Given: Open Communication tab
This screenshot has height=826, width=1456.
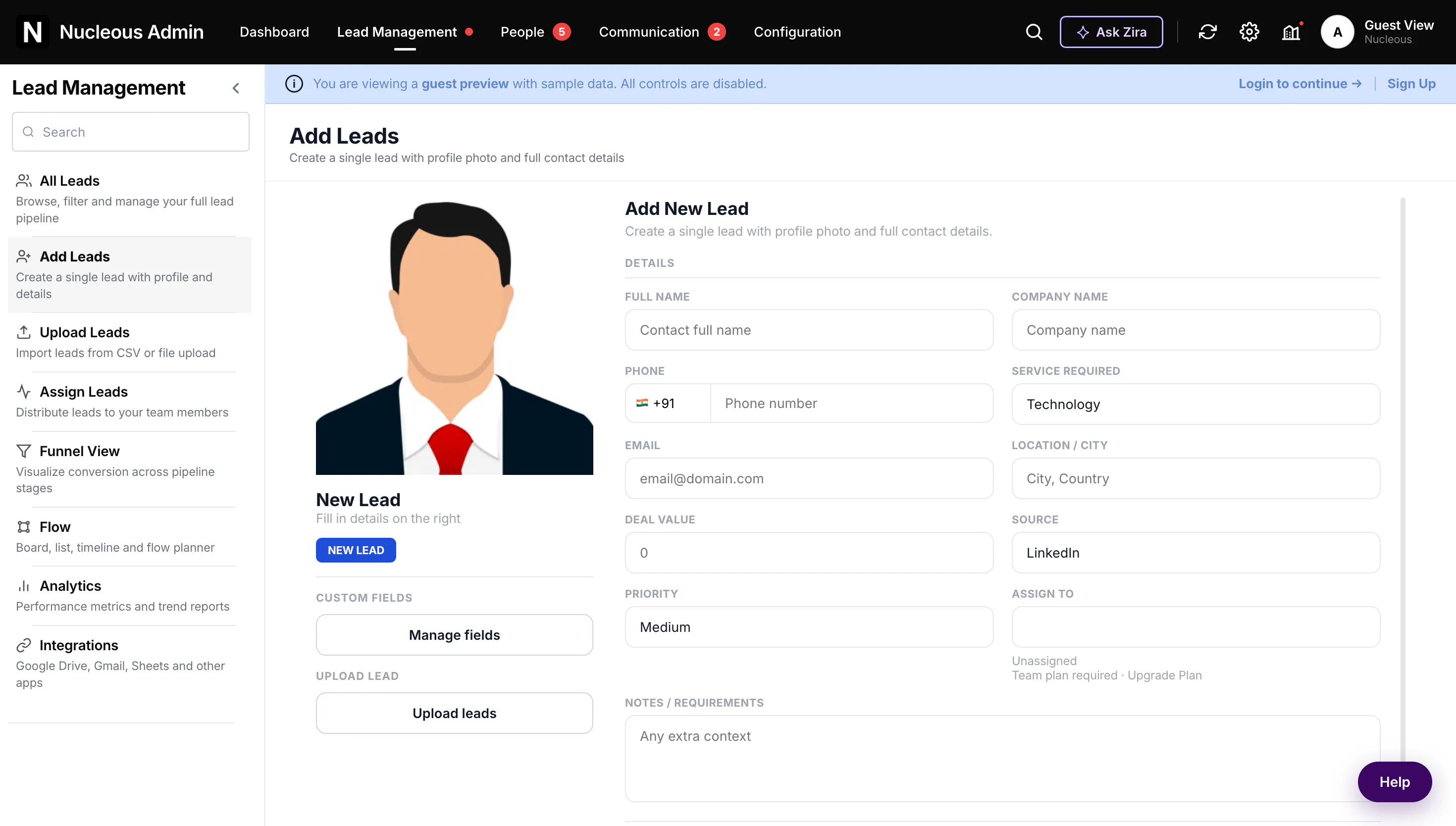Looking at the screenshot, I should tap(662, 32).
